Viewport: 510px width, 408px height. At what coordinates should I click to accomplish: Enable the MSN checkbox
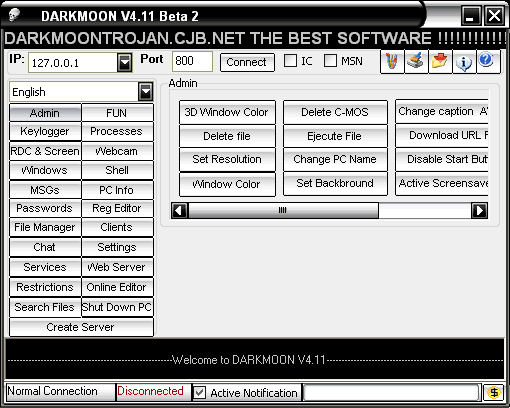[330, 61]
